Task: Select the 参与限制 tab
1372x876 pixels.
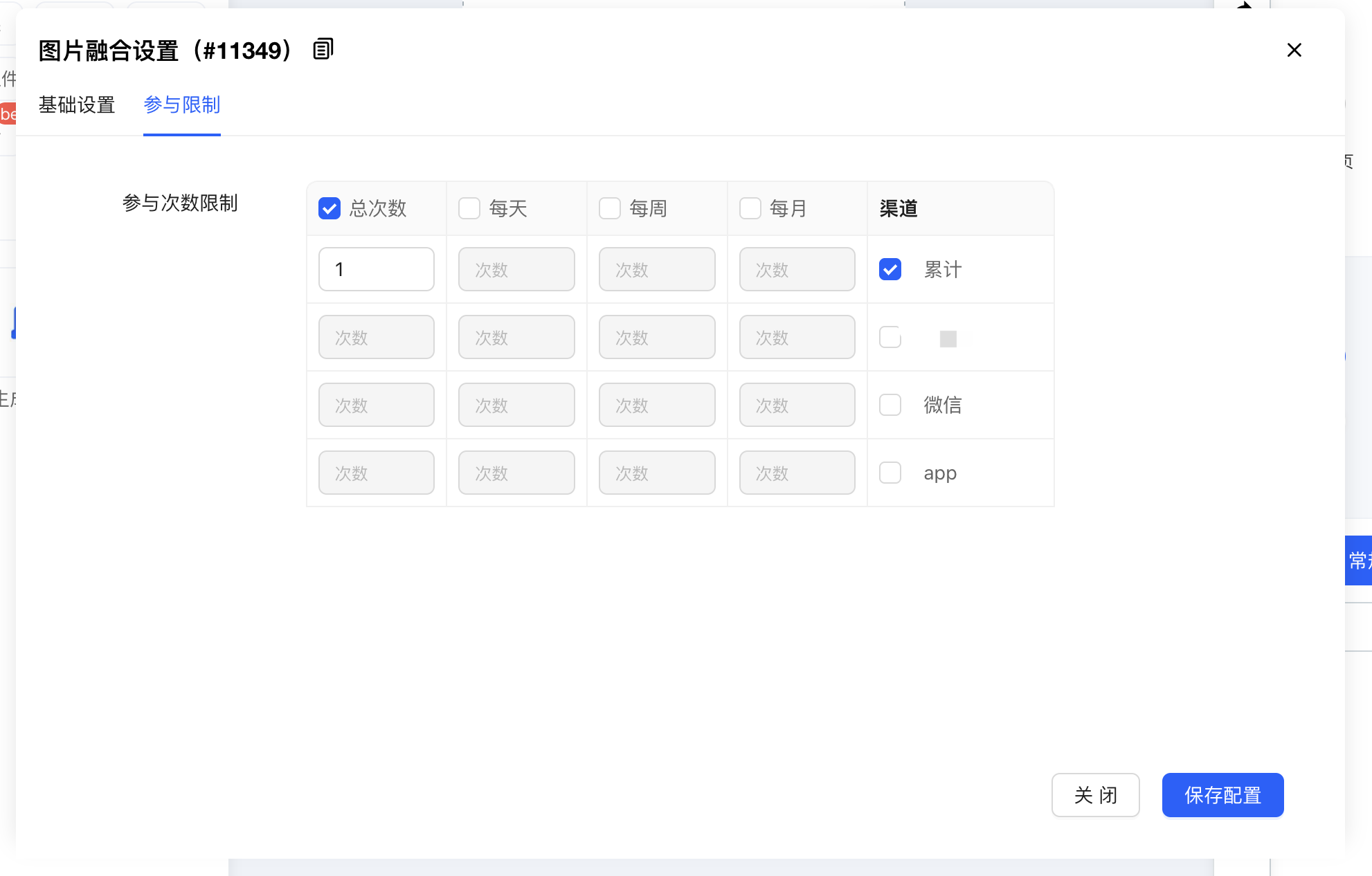Action: [181, 104]
